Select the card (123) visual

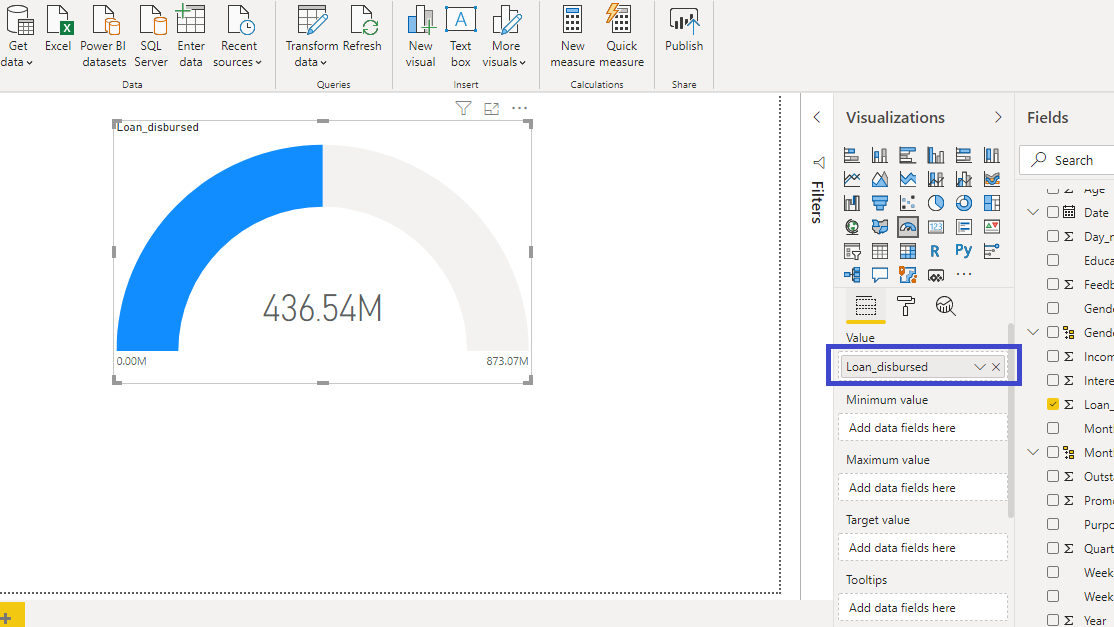pyautogui.click(x=936, y=227)
